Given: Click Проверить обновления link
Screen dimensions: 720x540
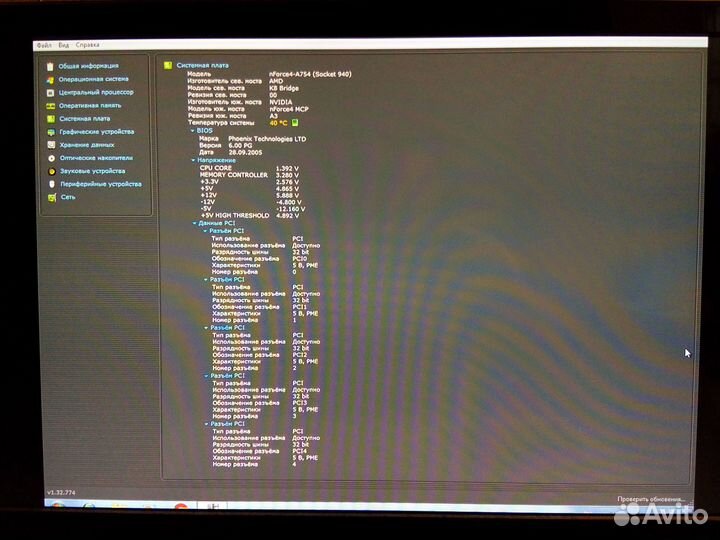Looking at the screenshot, I should [x=651, y=499].
